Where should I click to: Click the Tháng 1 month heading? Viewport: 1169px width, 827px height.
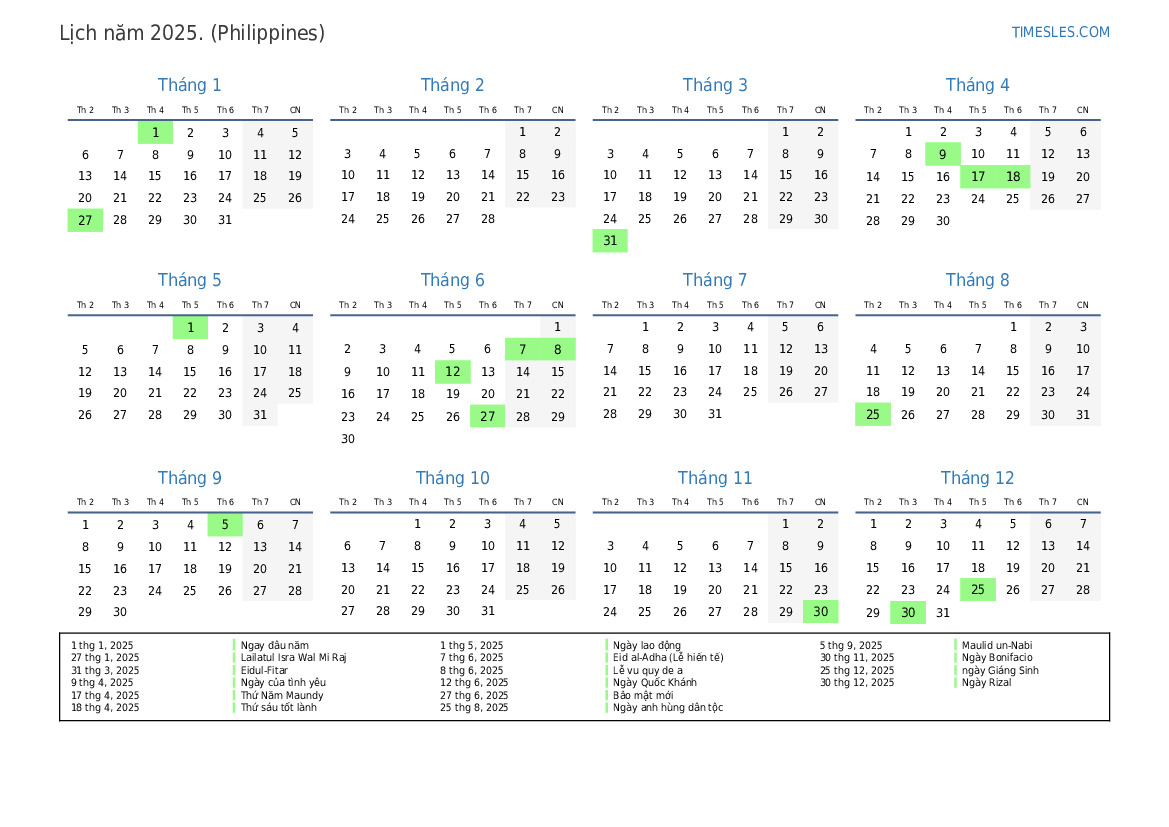point(190,85)
